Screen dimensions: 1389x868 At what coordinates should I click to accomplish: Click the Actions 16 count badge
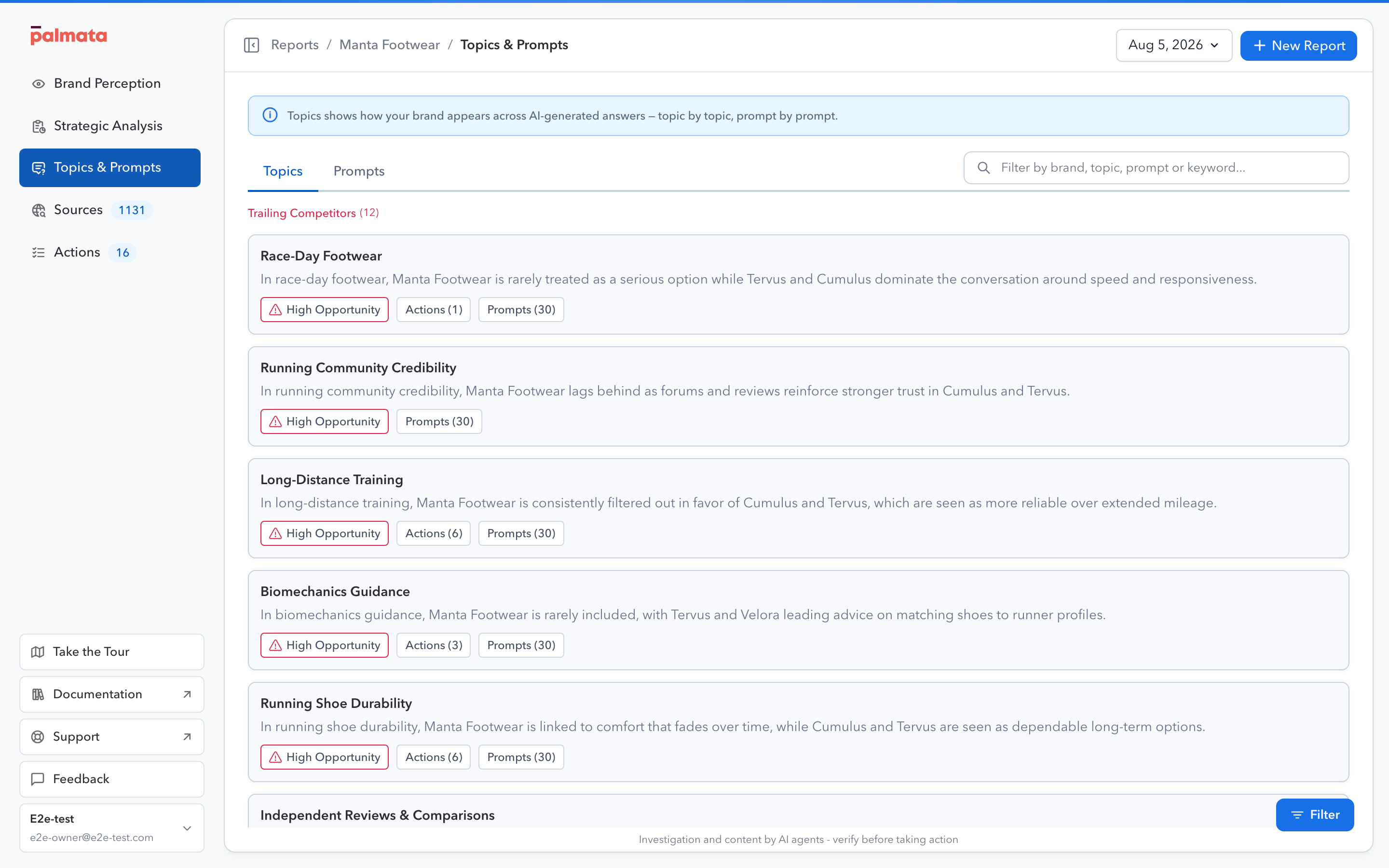point(122,253)
